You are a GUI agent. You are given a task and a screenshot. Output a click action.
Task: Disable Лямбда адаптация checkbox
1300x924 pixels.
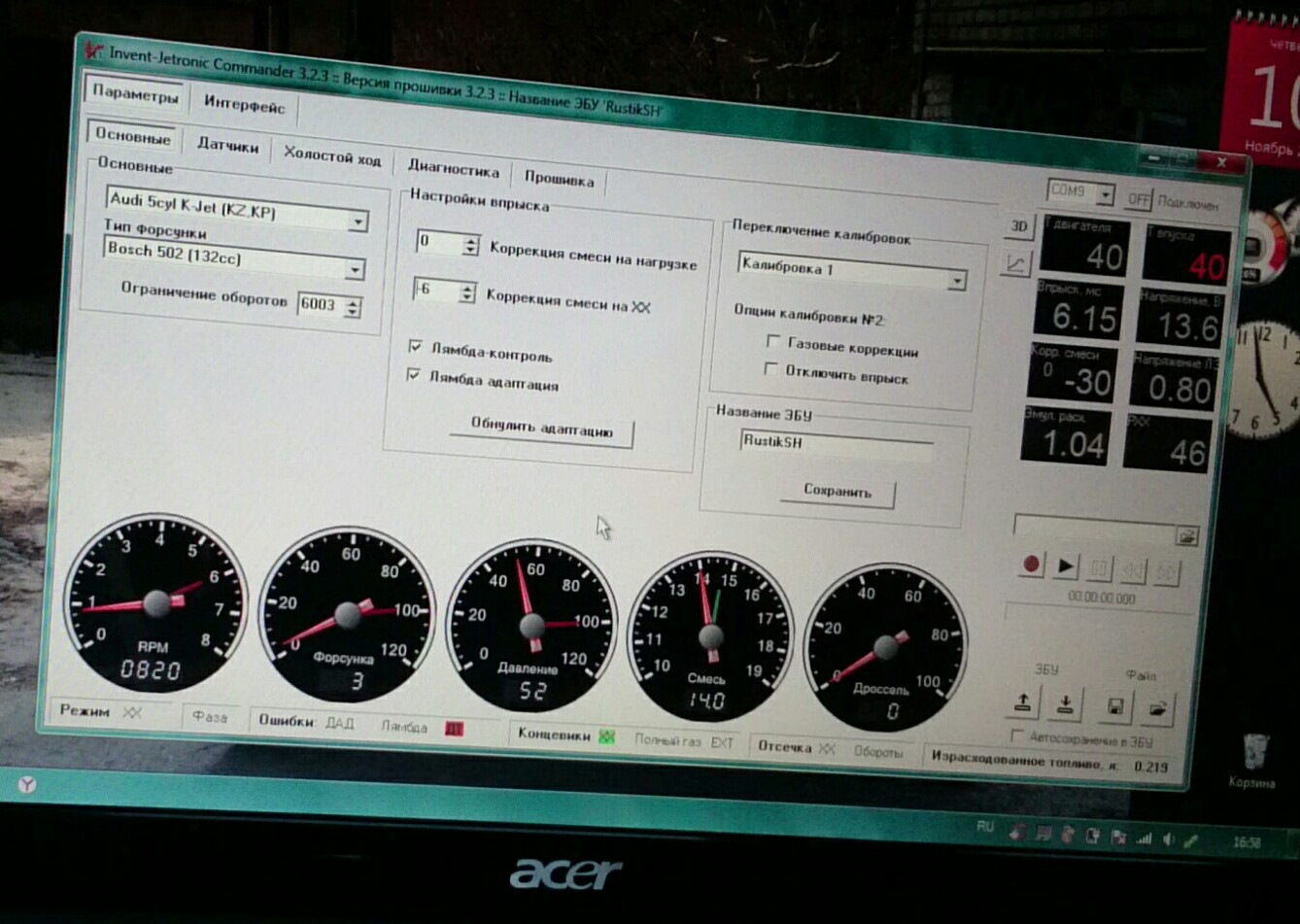[414, 374]
